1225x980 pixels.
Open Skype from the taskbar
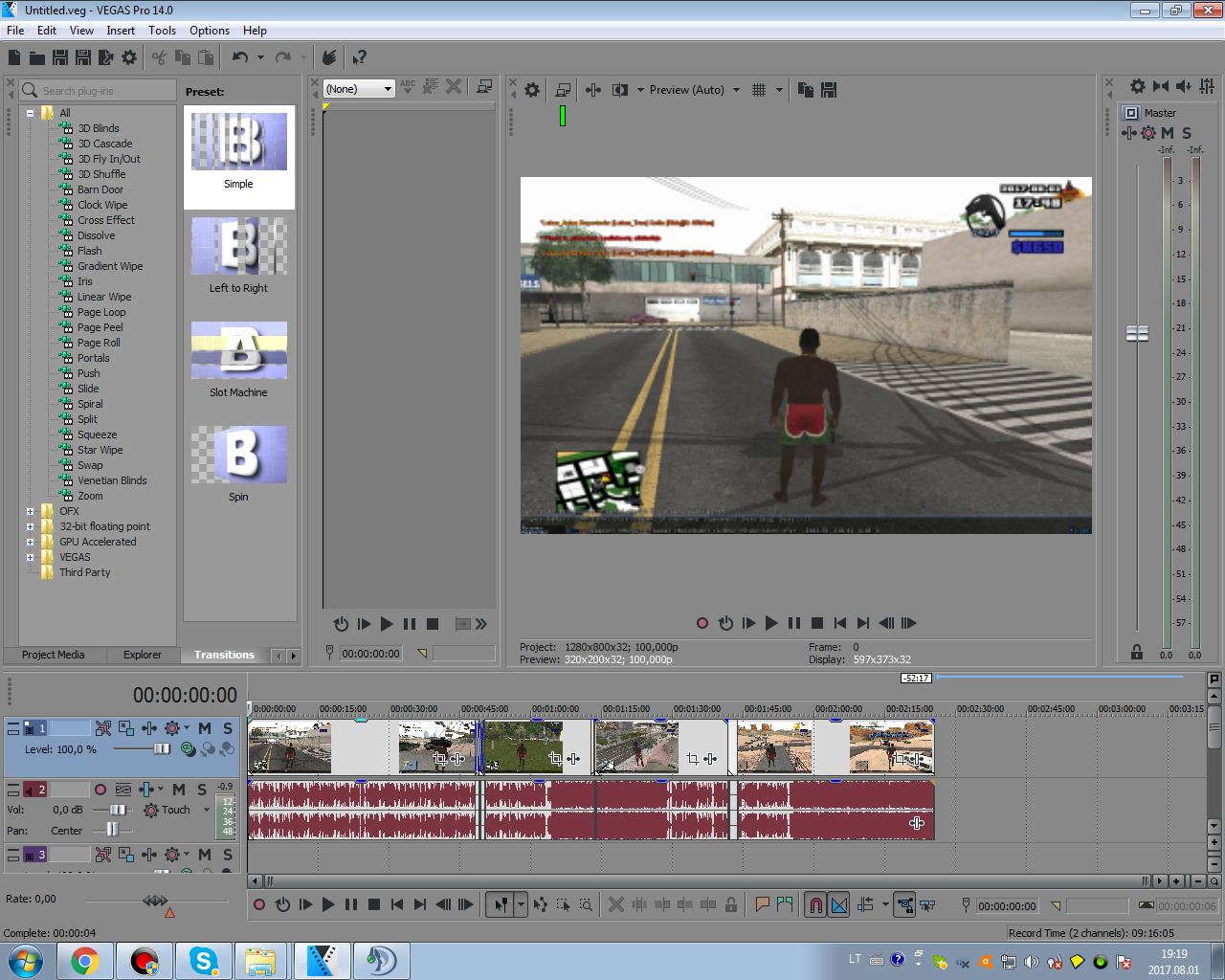[x=203, y=961]
